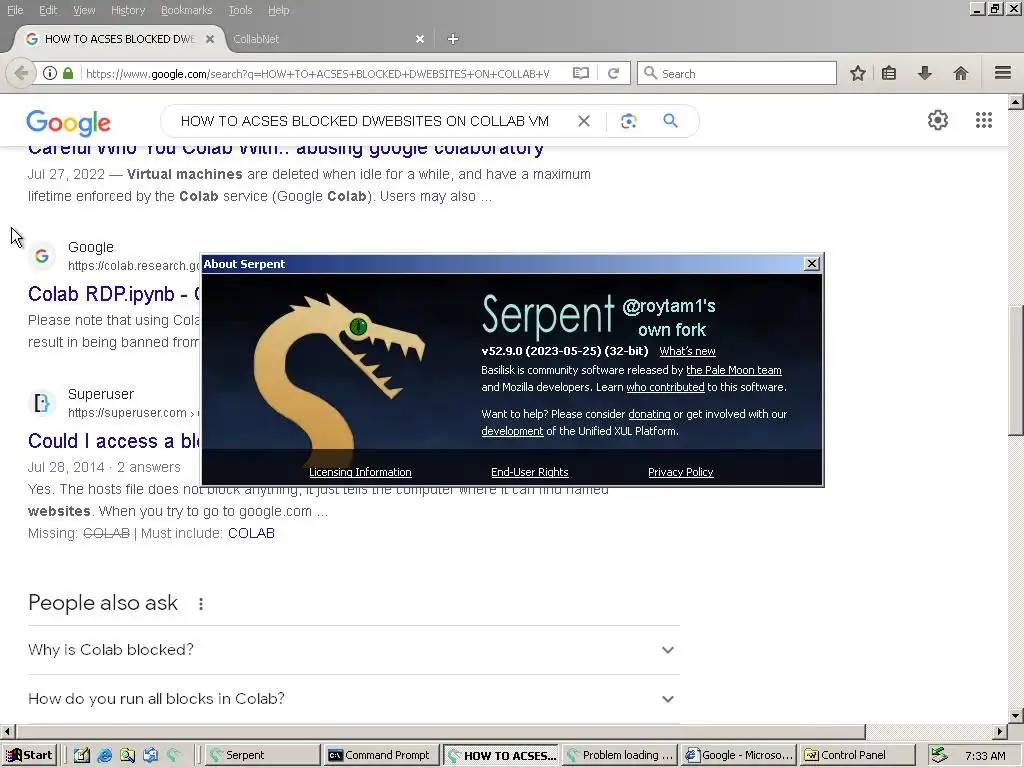Click the horizontal scrollbar thumb
1024x768 pixels.
click(440, 731)
